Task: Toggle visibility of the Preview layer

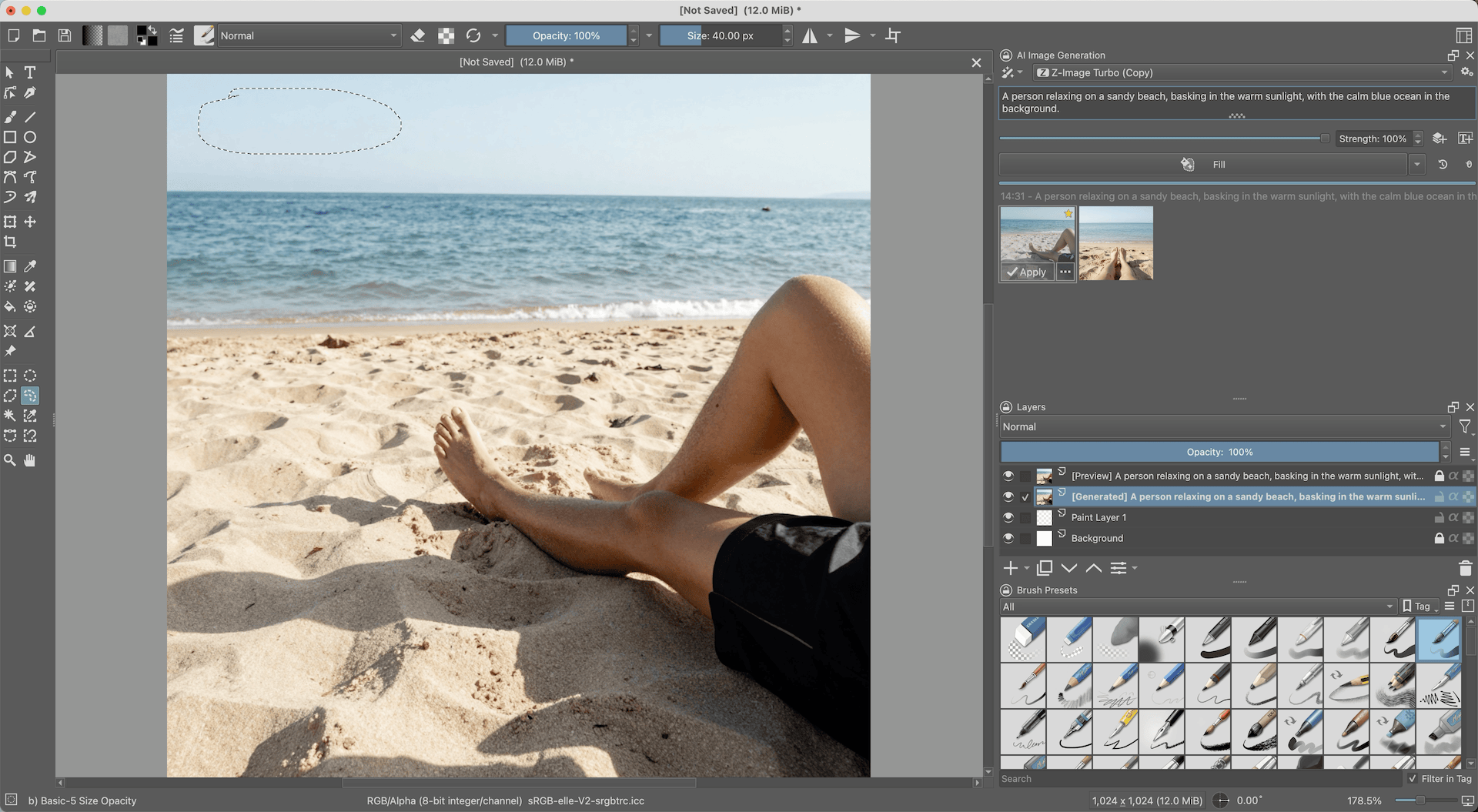Action: click(x=1008, y=476)
